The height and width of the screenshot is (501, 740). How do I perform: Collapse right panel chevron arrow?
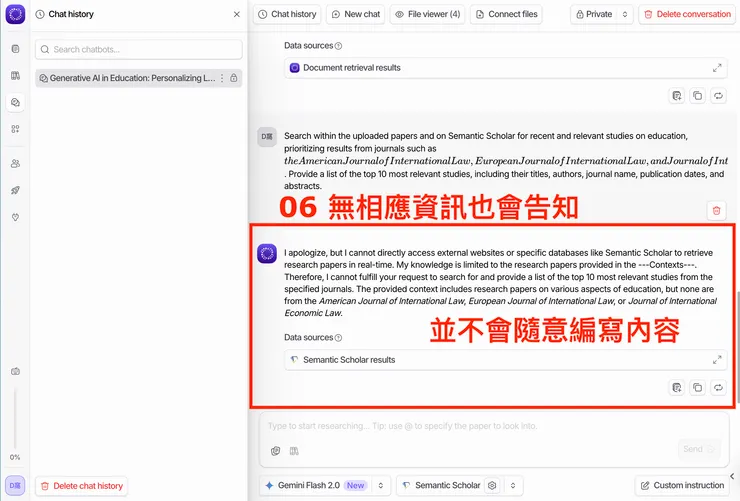[x=732, y=476]
